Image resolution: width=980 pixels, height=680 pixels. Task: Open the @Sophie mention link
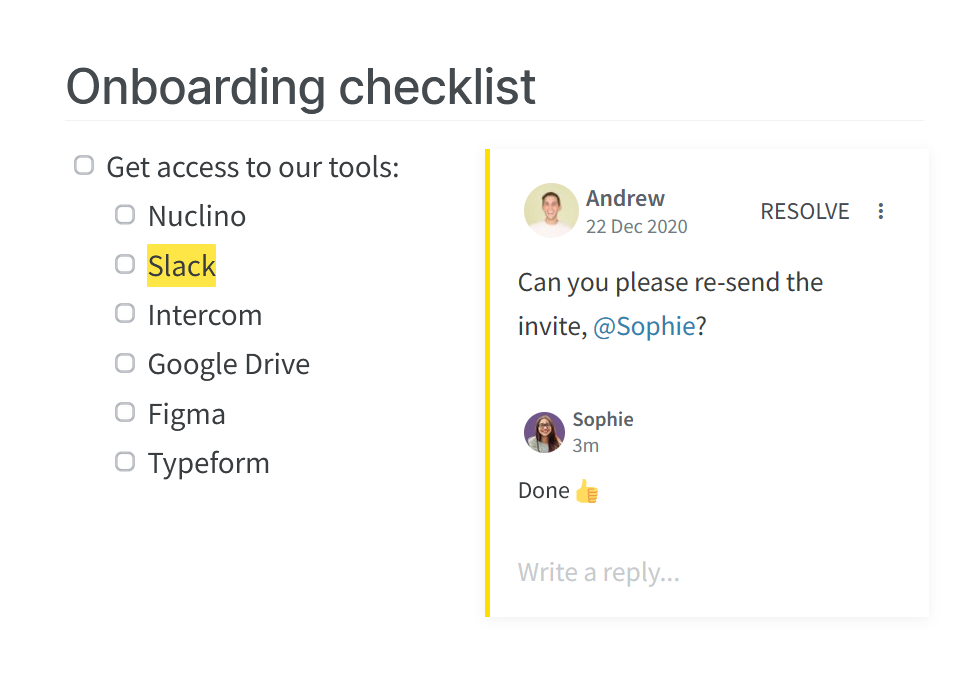644,326
